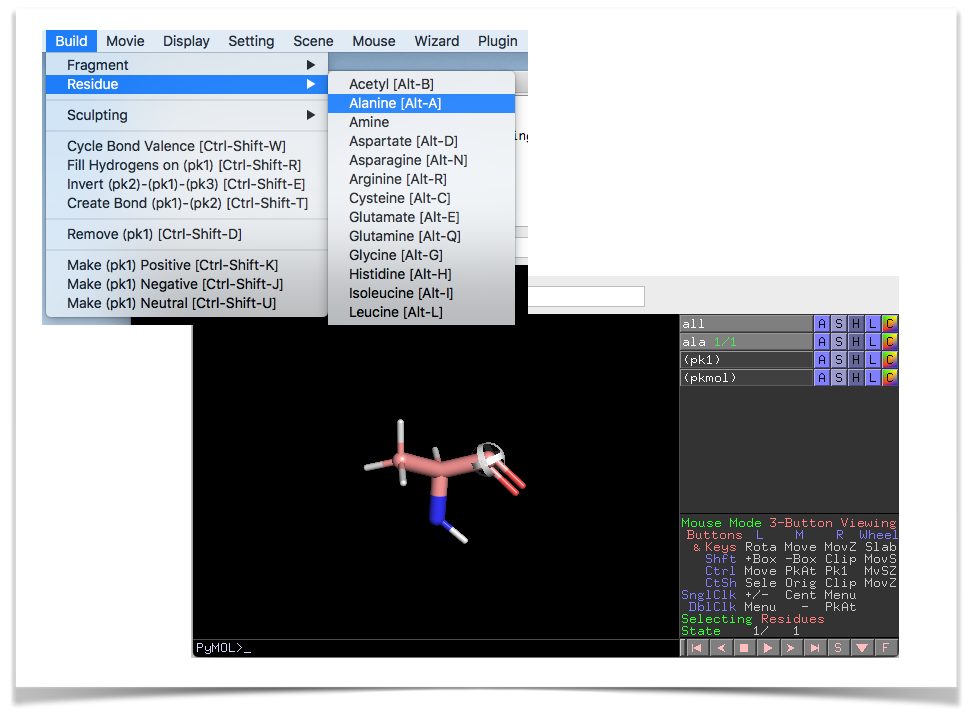Select Amine residue

click(422, 122)
